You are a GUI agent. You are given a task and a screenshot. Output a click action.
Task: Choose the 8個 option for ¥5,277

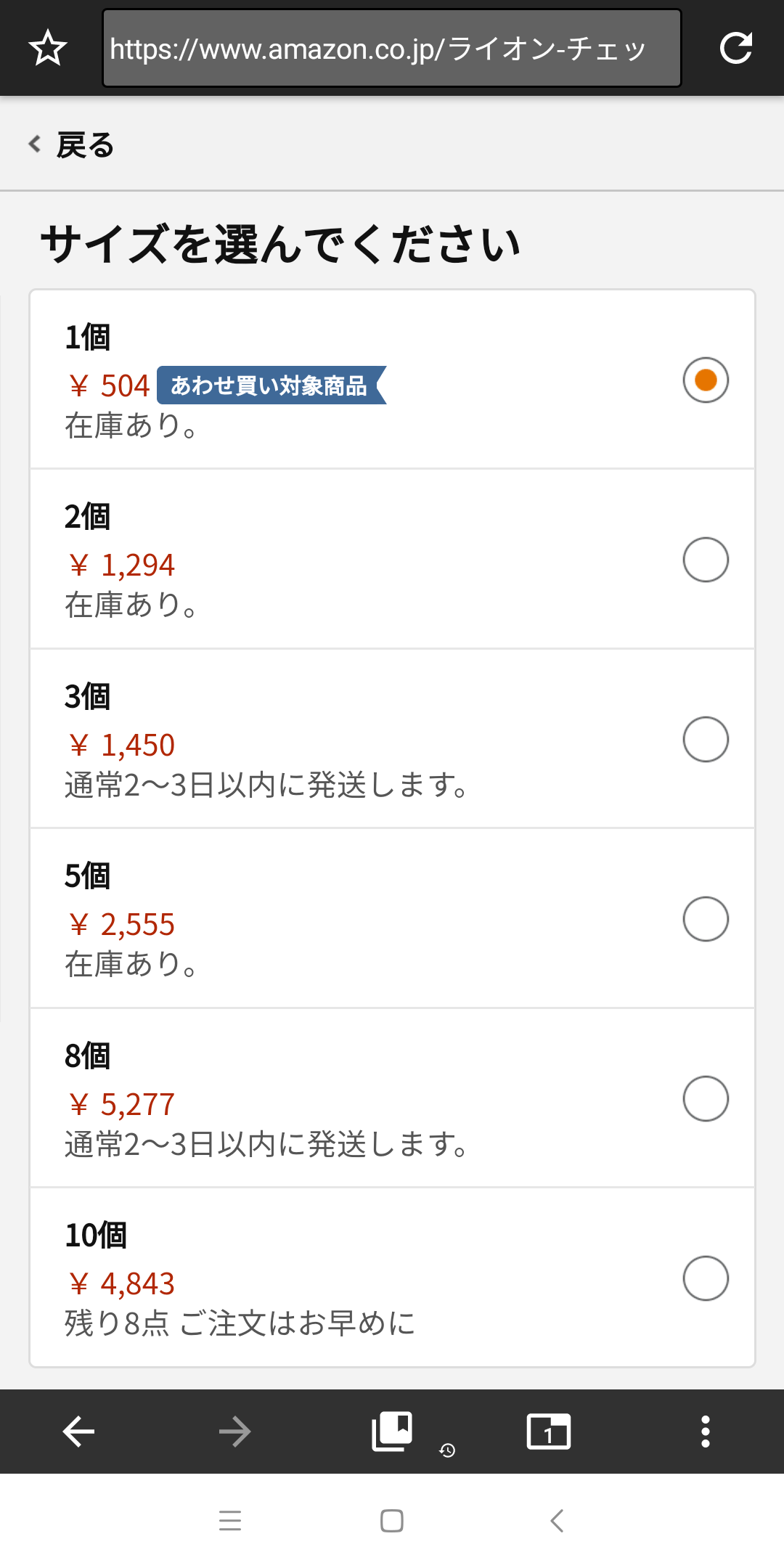[x=392, y=1098]
